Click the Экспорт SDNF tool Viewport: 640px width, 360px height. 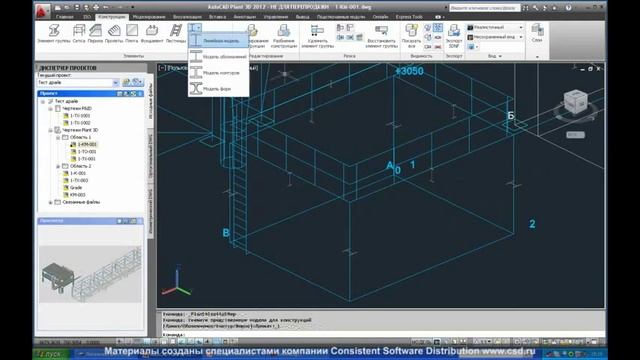tap(454, 36)
